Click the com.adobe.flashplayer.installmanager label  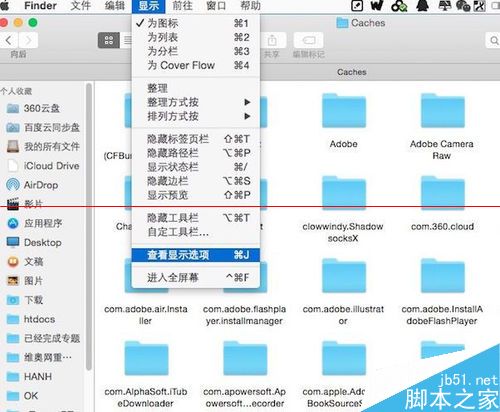point(244,315)
